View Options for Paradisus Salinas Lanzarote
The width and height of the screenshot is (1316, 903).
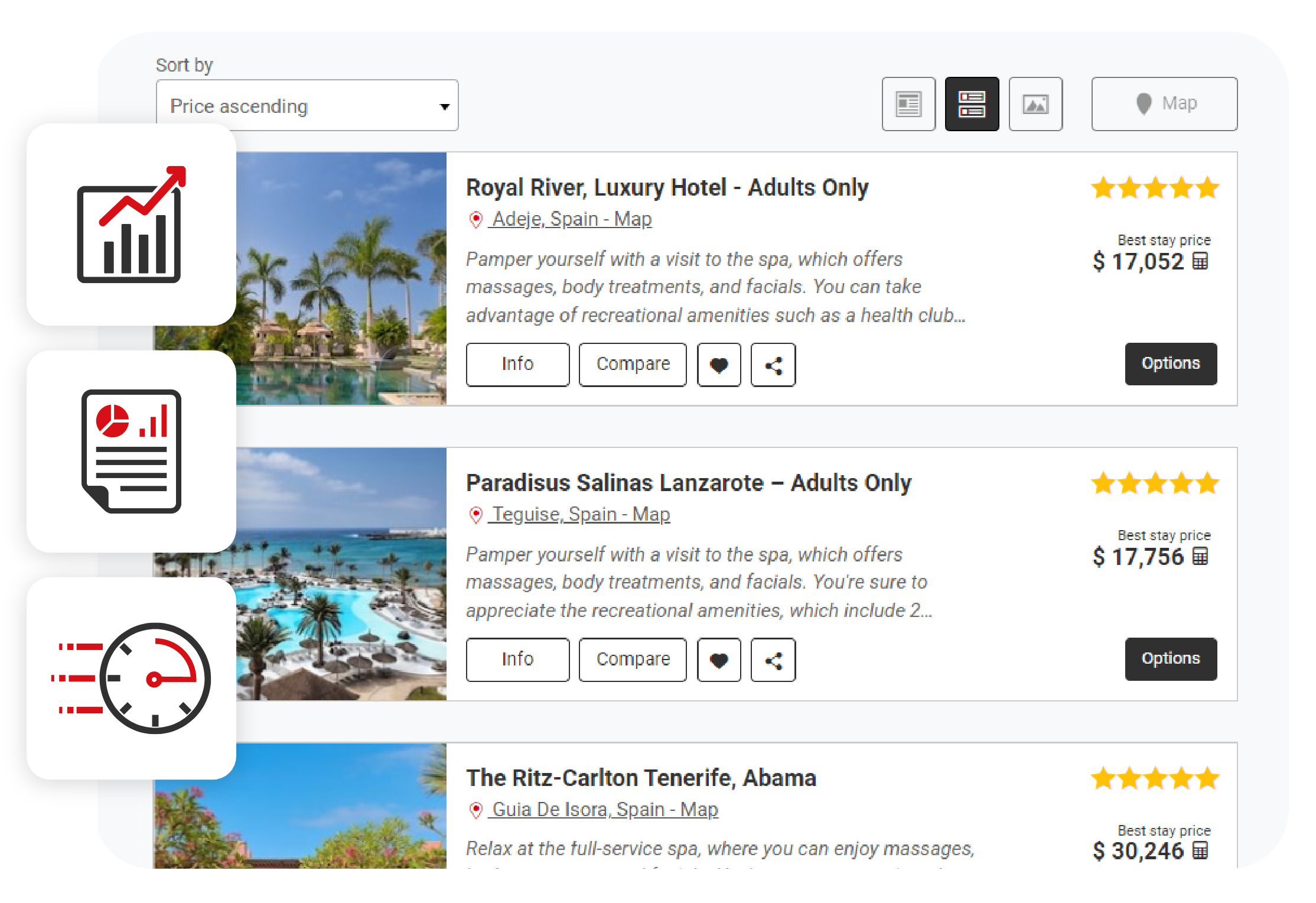click(x=1171, y=658)
